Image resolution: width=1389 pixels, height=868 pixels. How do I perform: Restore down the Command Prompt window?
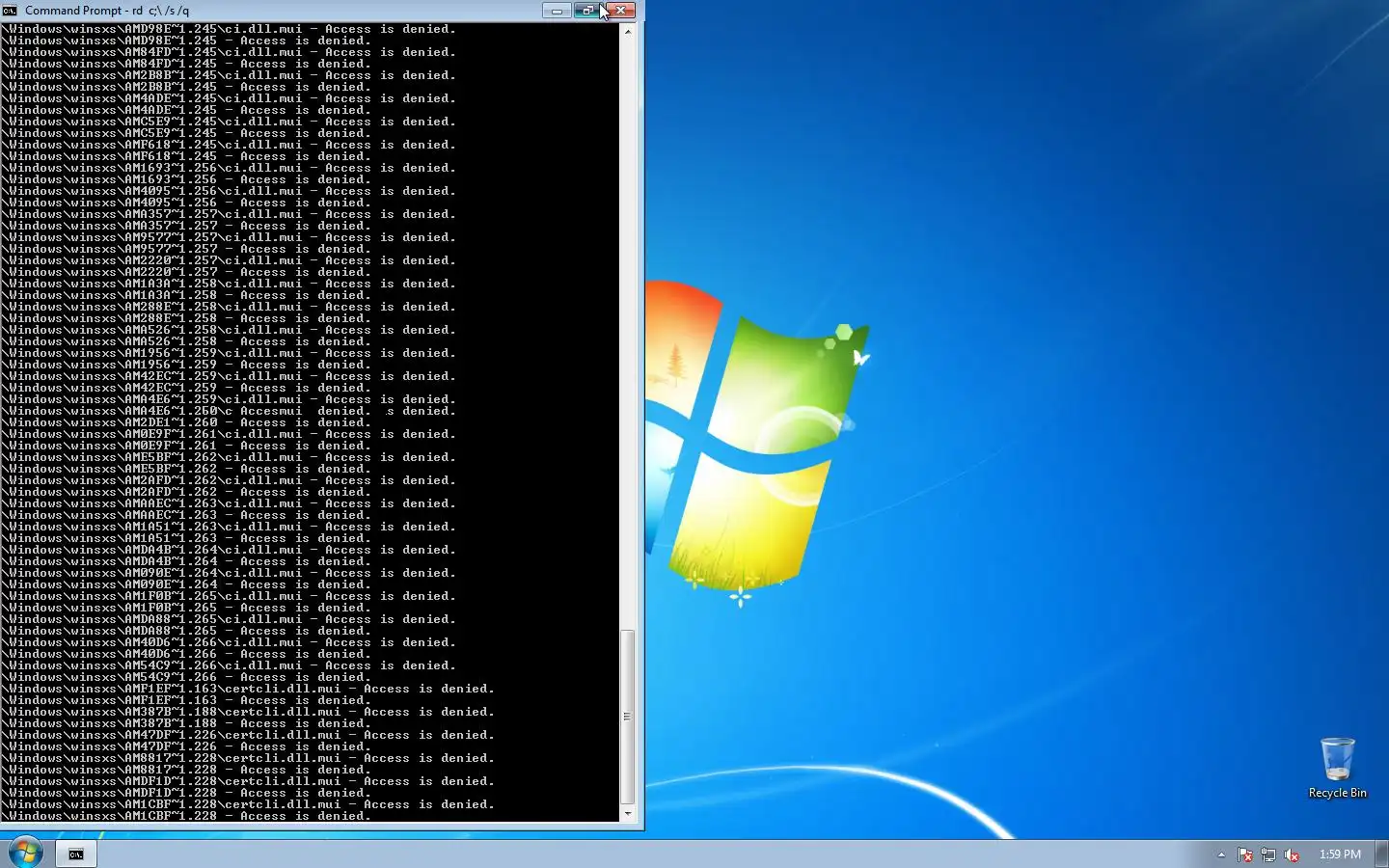pyautogui.click(x=586, y=11)
